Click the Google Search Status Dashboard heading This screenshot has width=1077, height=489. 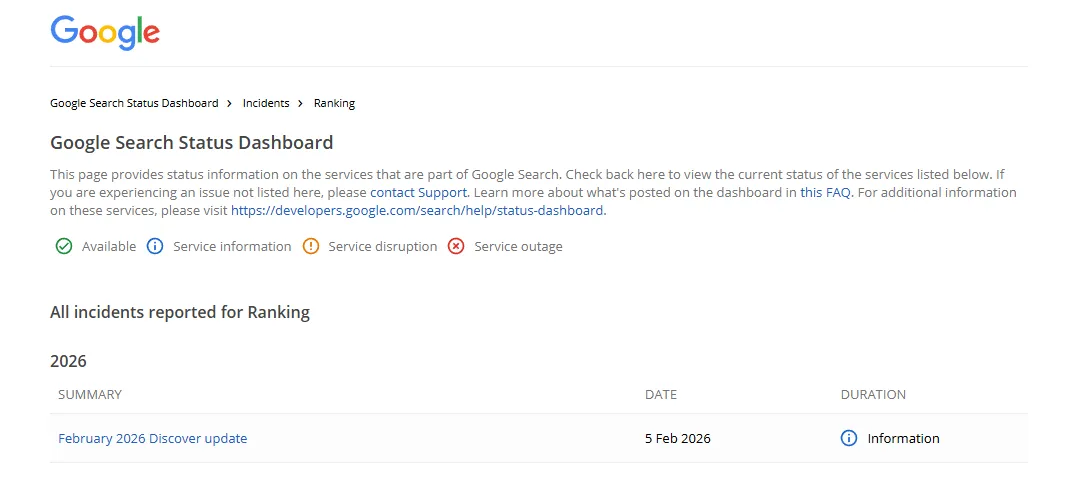191,143
